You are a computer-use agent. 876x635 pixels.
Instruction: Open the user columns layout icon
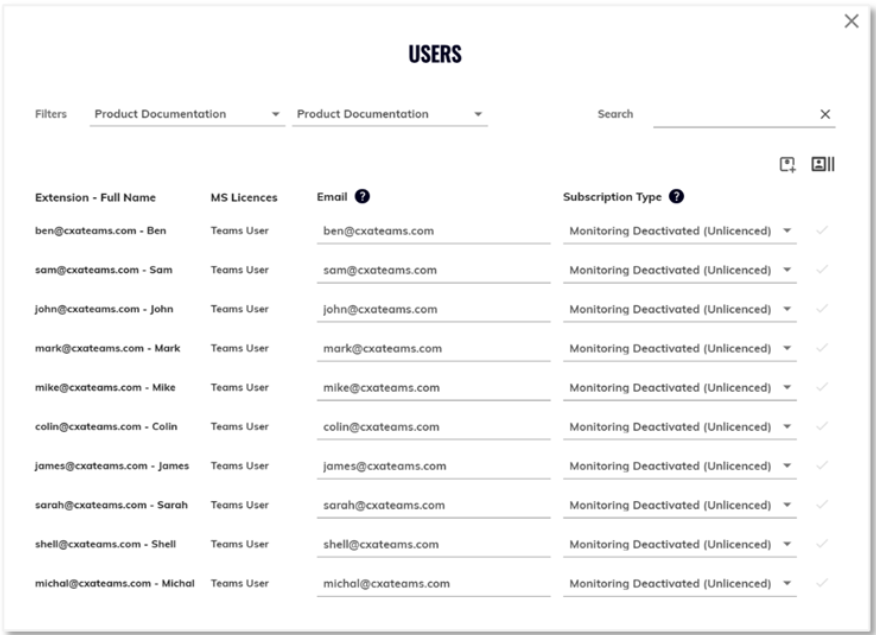tap(822, 164)
